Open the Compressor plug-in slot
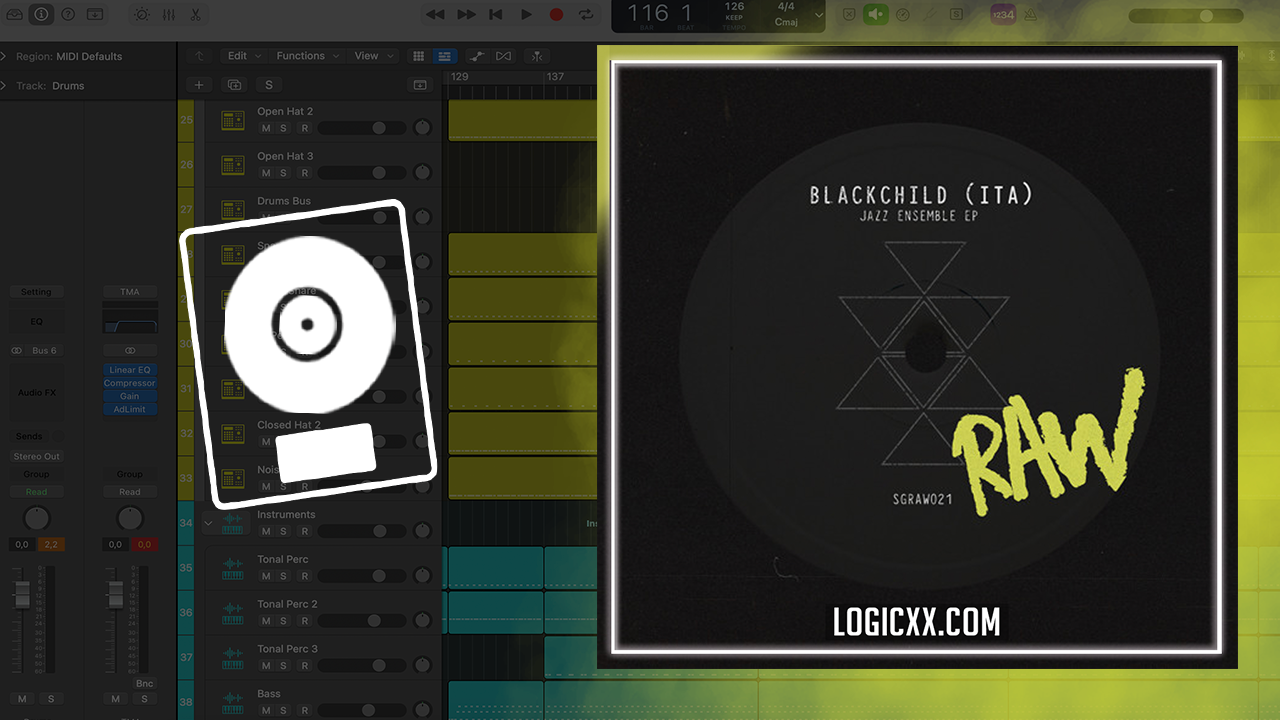The height and width of the screenshot is (720, 1280). pos(130,383)
